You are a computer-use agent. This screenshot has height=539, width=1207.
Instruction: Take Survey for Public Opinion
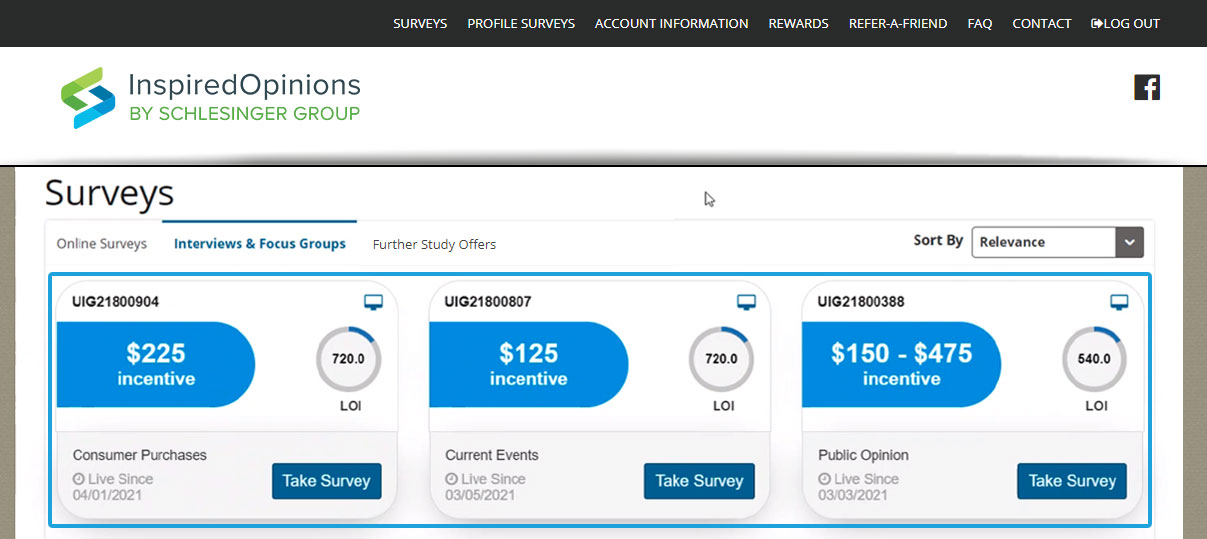pyautogui.click(x=1072, y=481)
